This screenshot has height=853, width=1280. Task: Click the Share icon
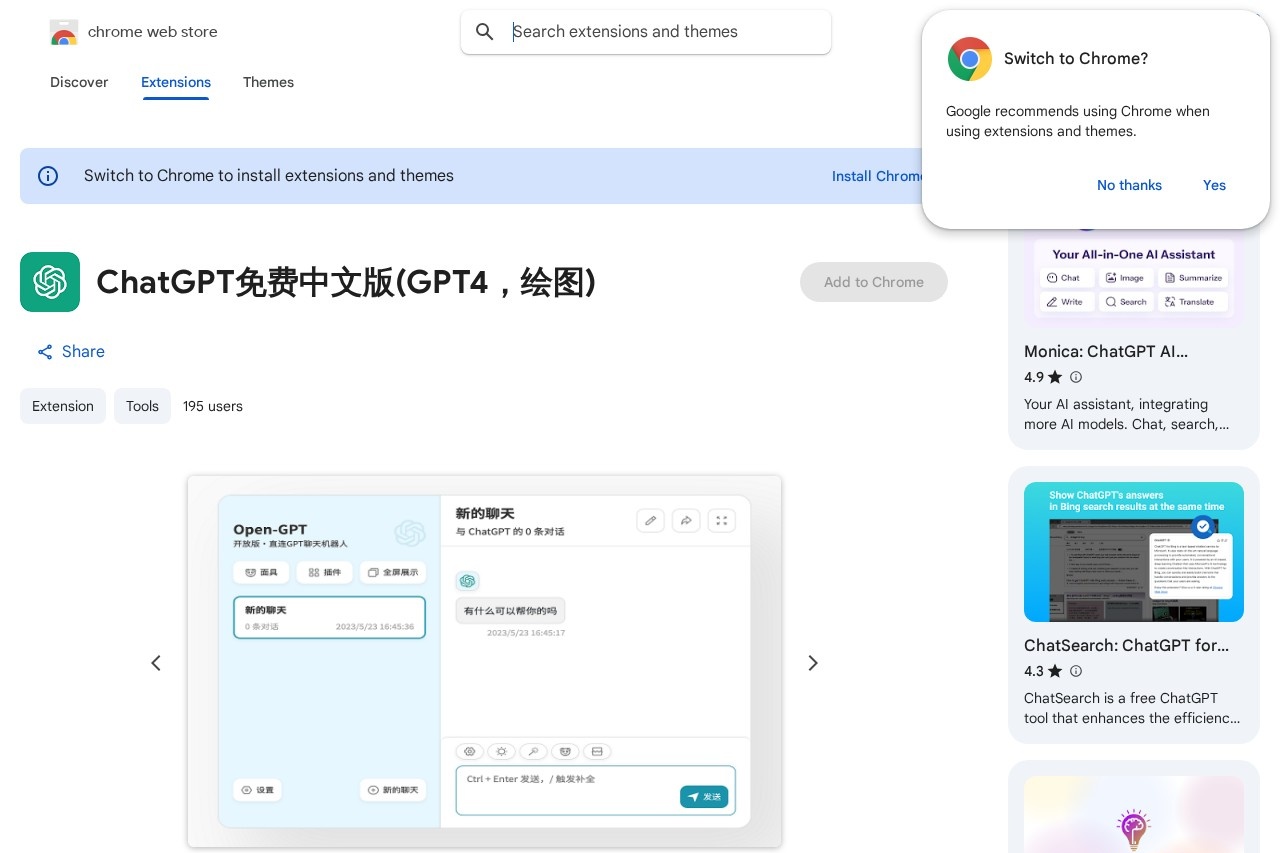45,352
